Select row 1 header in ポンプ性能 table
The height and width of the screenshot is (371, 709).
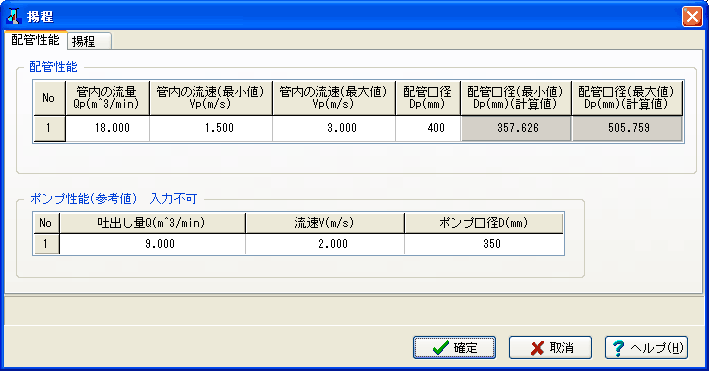[x=47, y=244]
